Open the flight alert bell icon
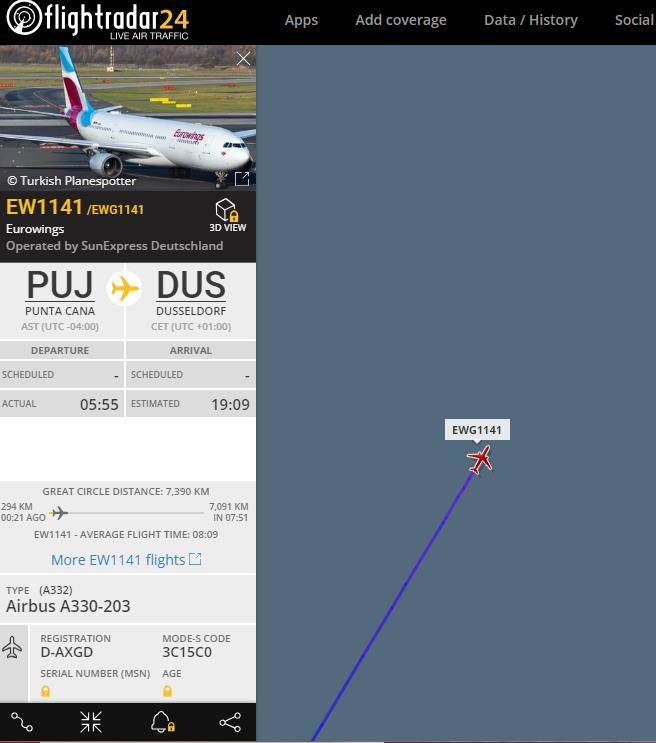 click(163, 722)
